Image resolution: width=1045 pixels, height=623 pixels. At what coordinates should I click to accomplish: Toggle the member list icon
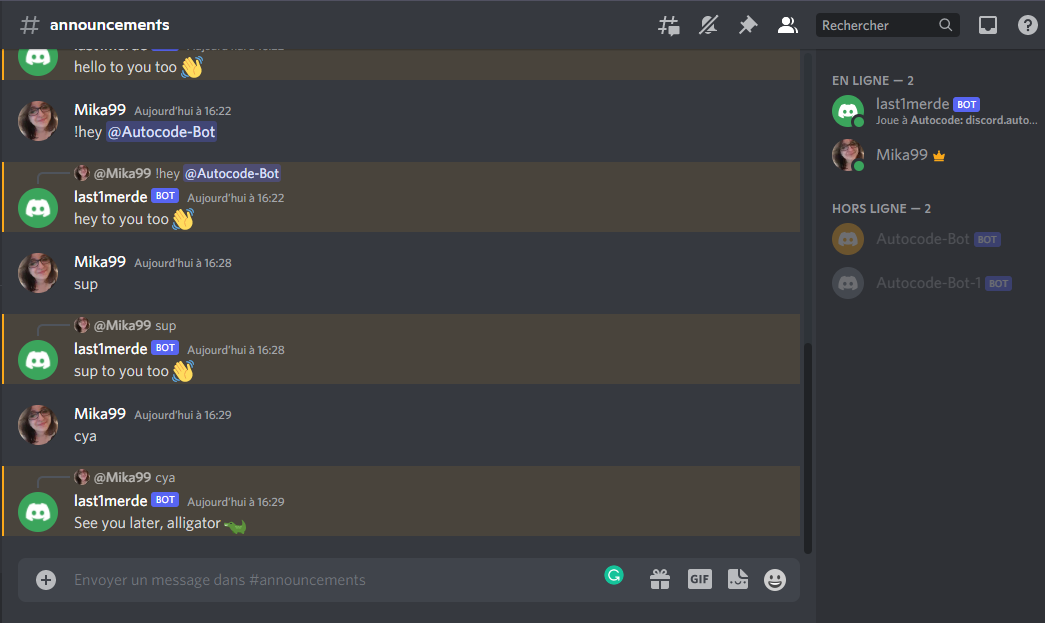tap(787, 25)
